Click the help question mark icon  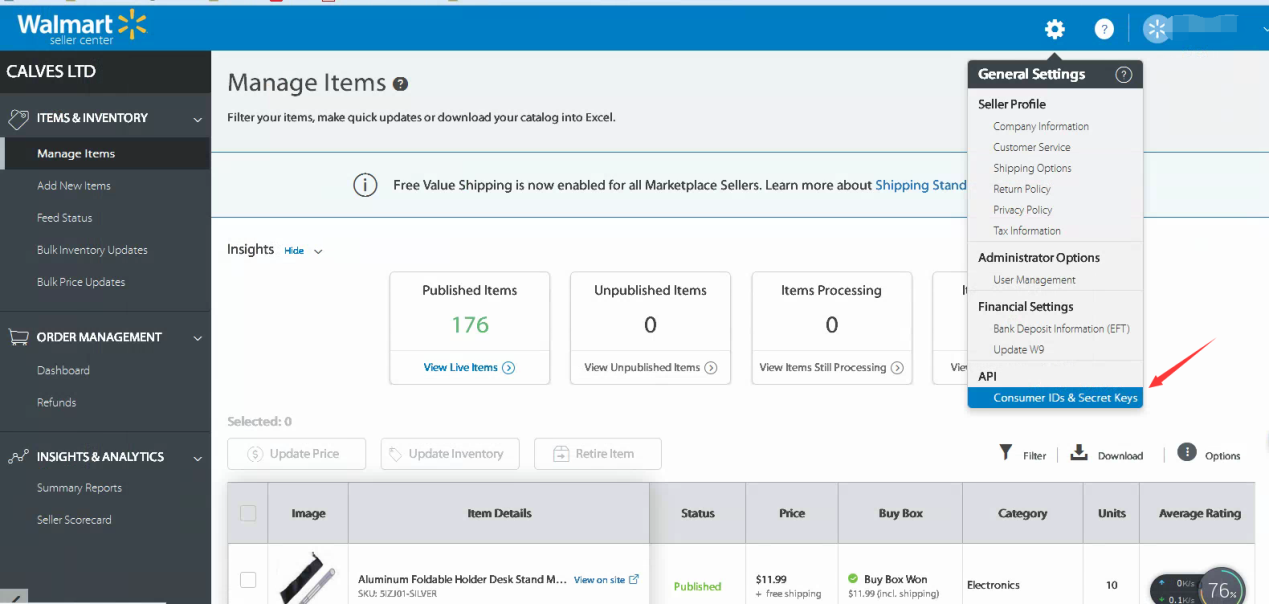pos(1103,29)
